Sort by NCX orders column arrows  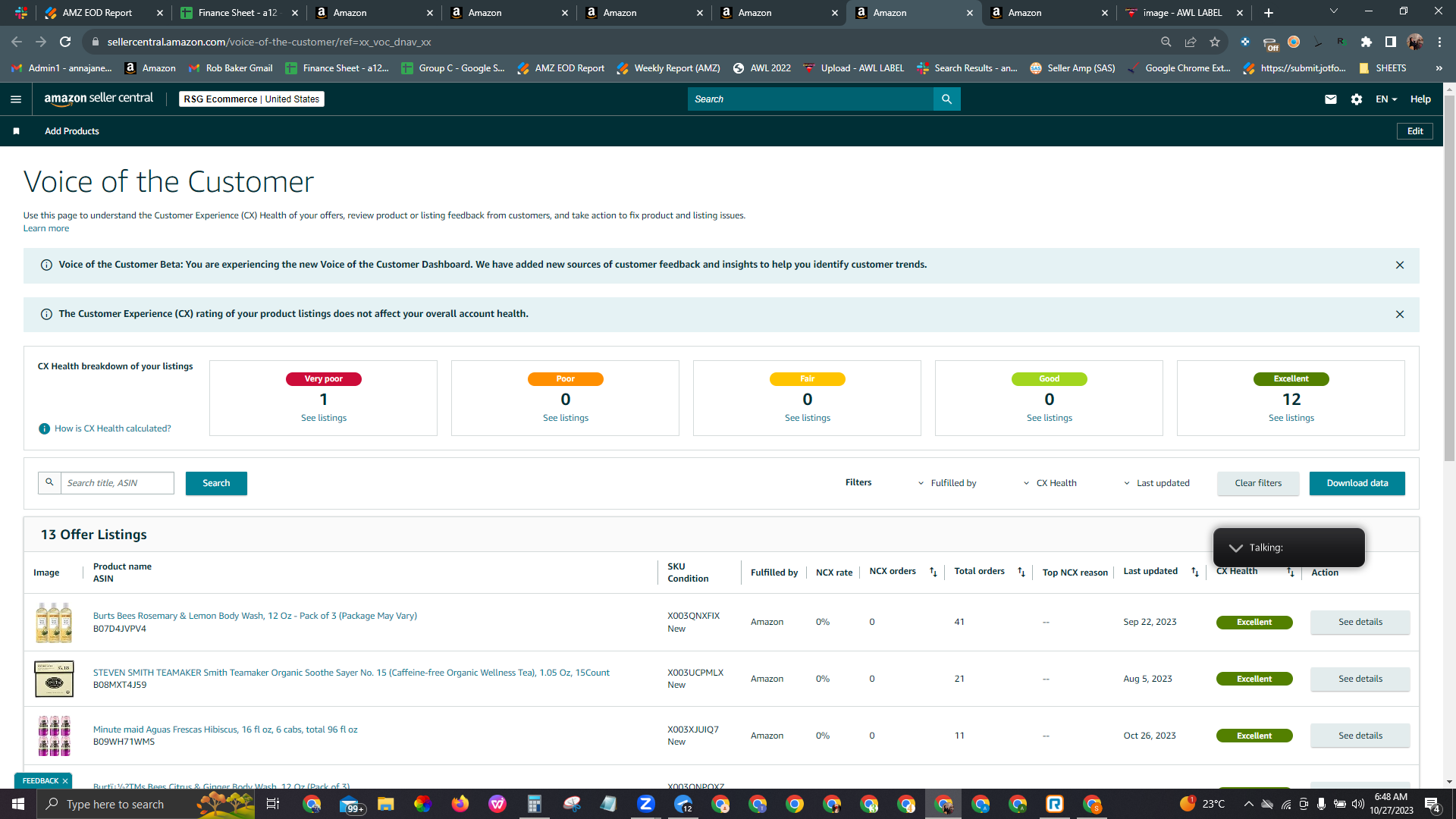934,573
